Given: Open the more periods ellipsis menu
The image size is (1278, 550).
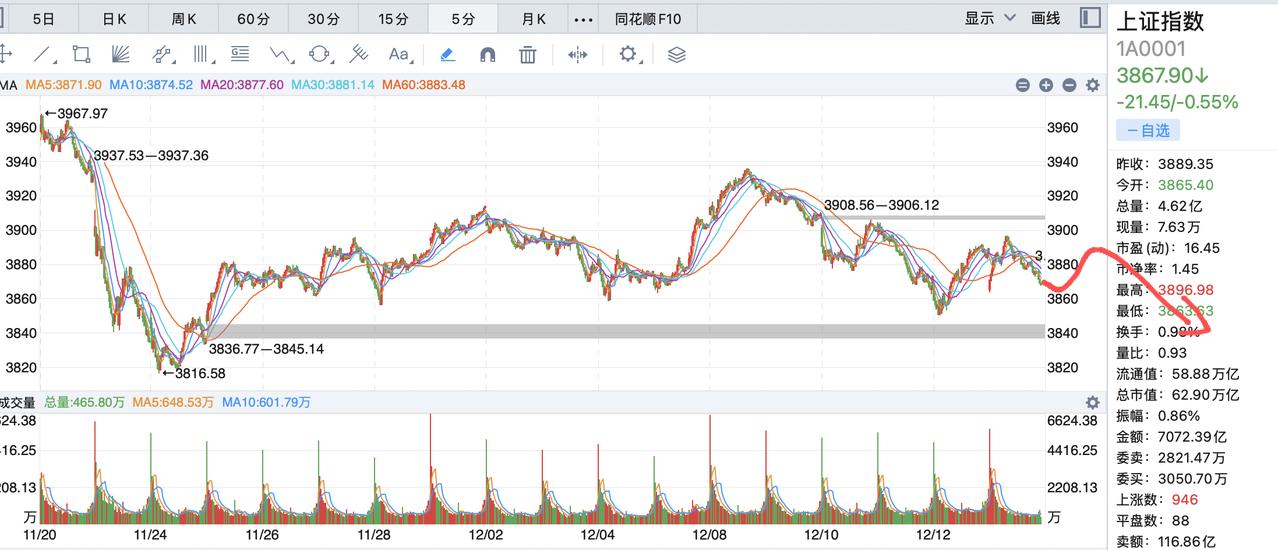Looking at the screenshot, I should [x=584, y=18].
